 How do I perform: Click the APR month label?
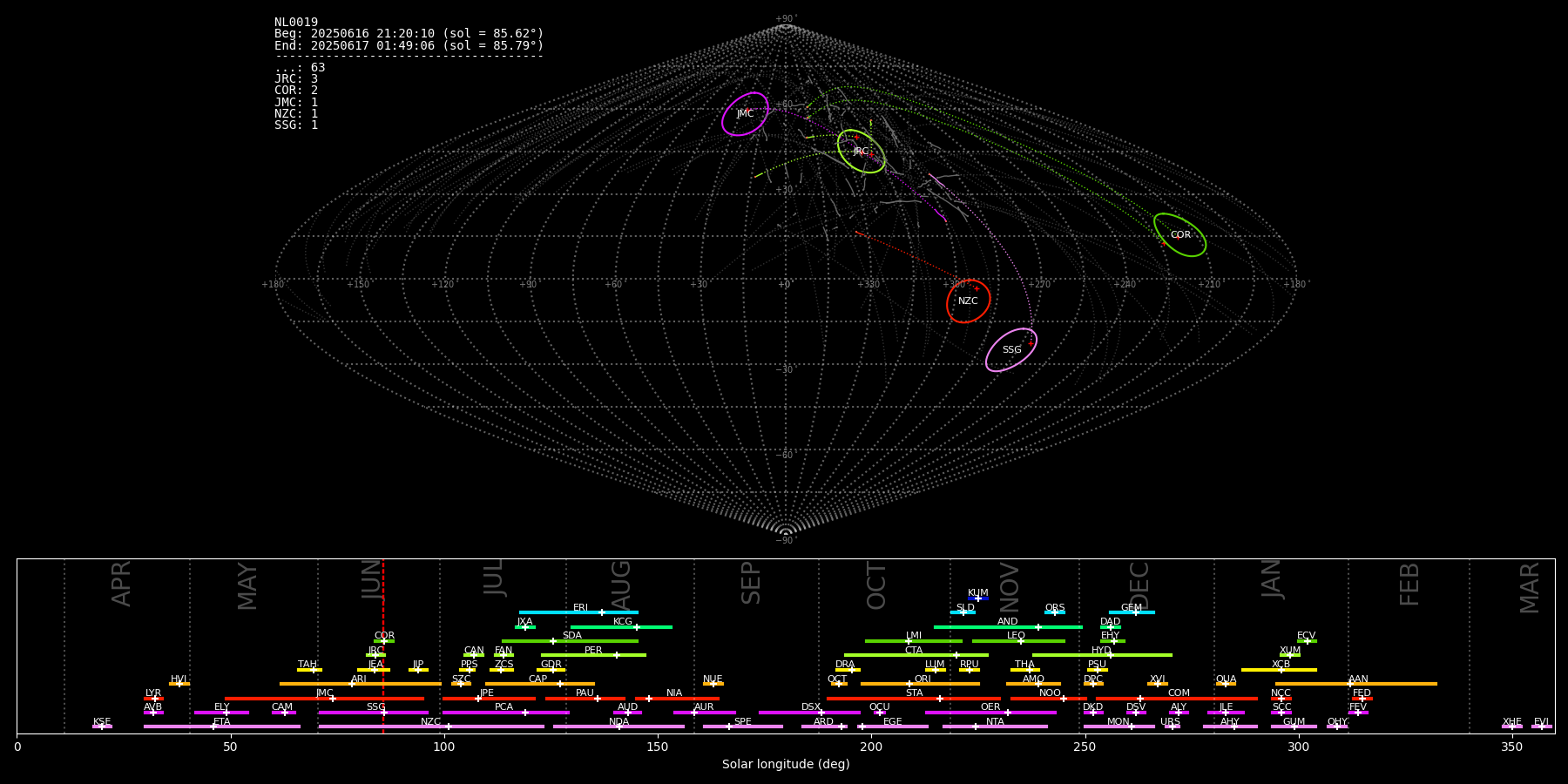coord(121,584)
